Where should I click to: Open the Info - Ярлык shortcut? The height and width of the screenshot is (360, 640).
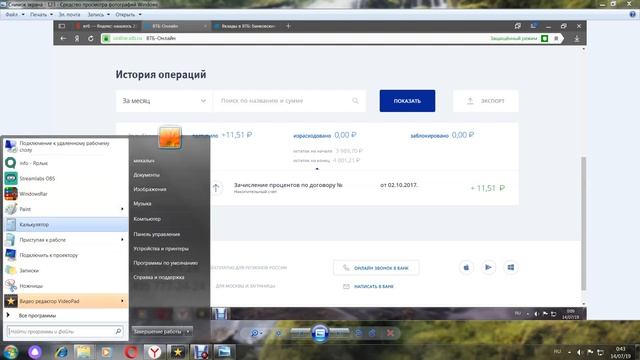[66, 163]
